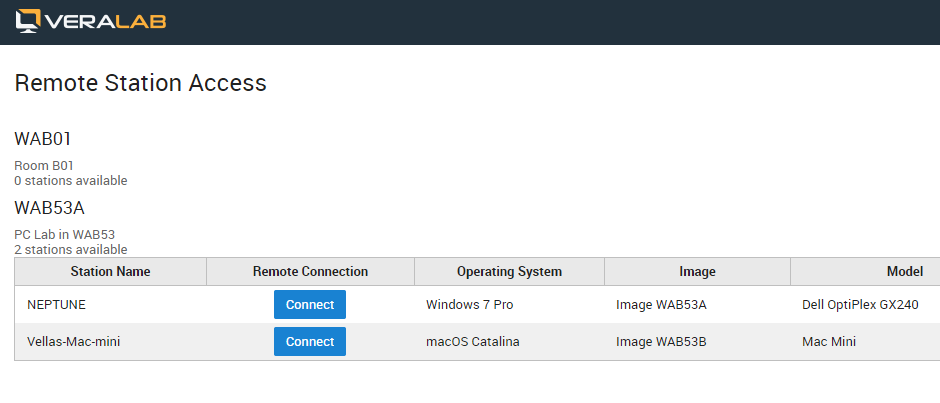Click the VERALAB wordmark in header
Viewport: 940px width, 403px height.
point(105,21)
